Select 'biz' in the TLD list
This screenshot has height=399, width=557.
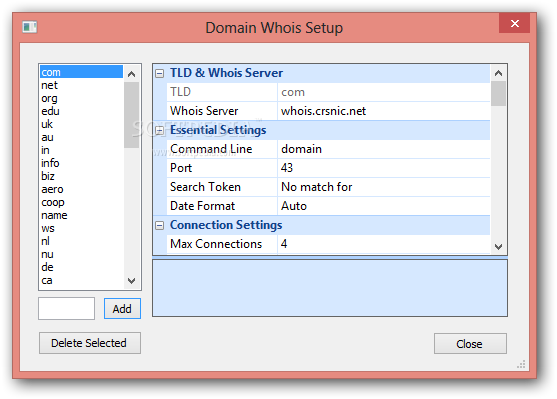pyautogui.click(x=81, y=176)
